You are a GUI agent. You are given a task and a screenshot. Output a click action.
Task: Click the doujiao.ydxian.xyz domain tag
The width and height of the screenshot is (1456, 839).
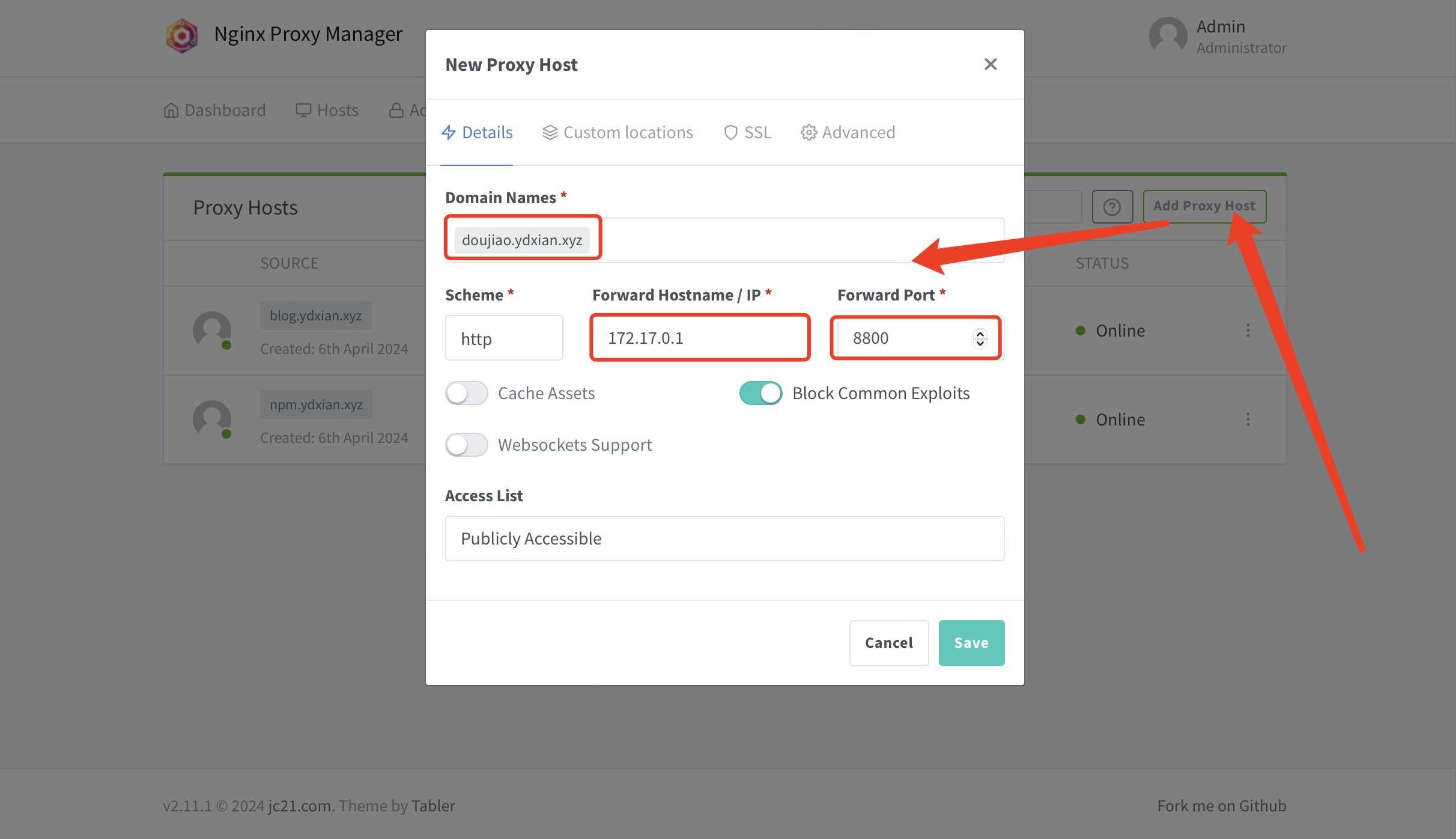click(522, 240)
